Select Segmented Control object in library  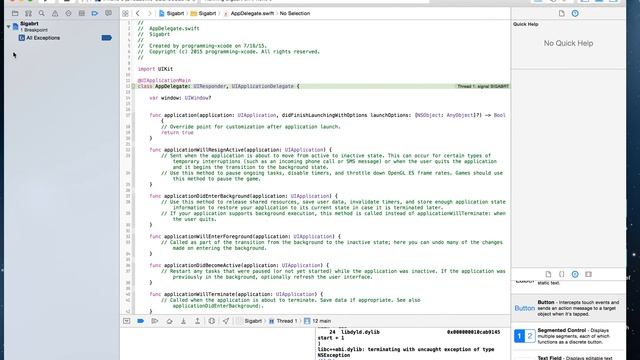pos(568,336)
